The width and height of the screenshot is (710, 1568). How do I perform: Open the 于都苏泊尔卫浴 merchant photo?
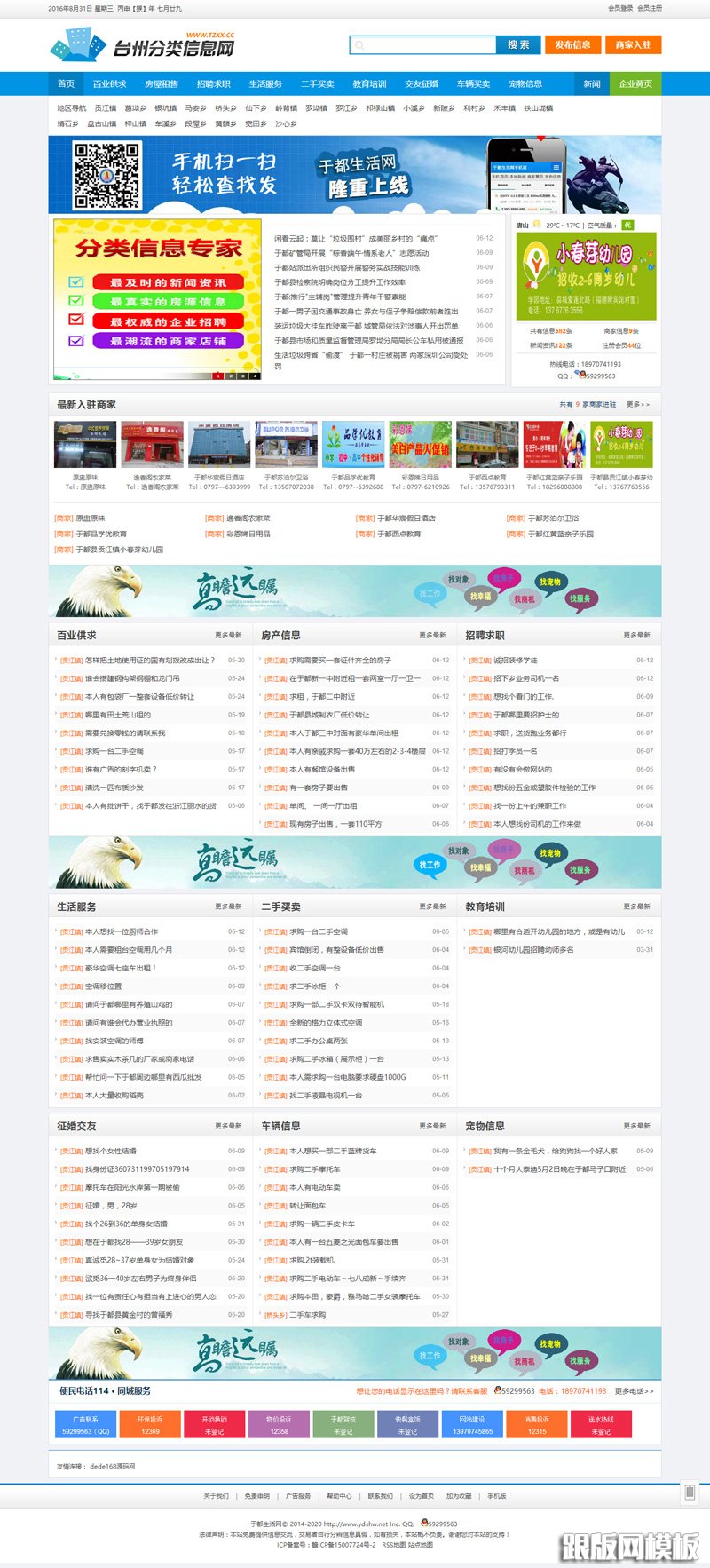point(286,445)
